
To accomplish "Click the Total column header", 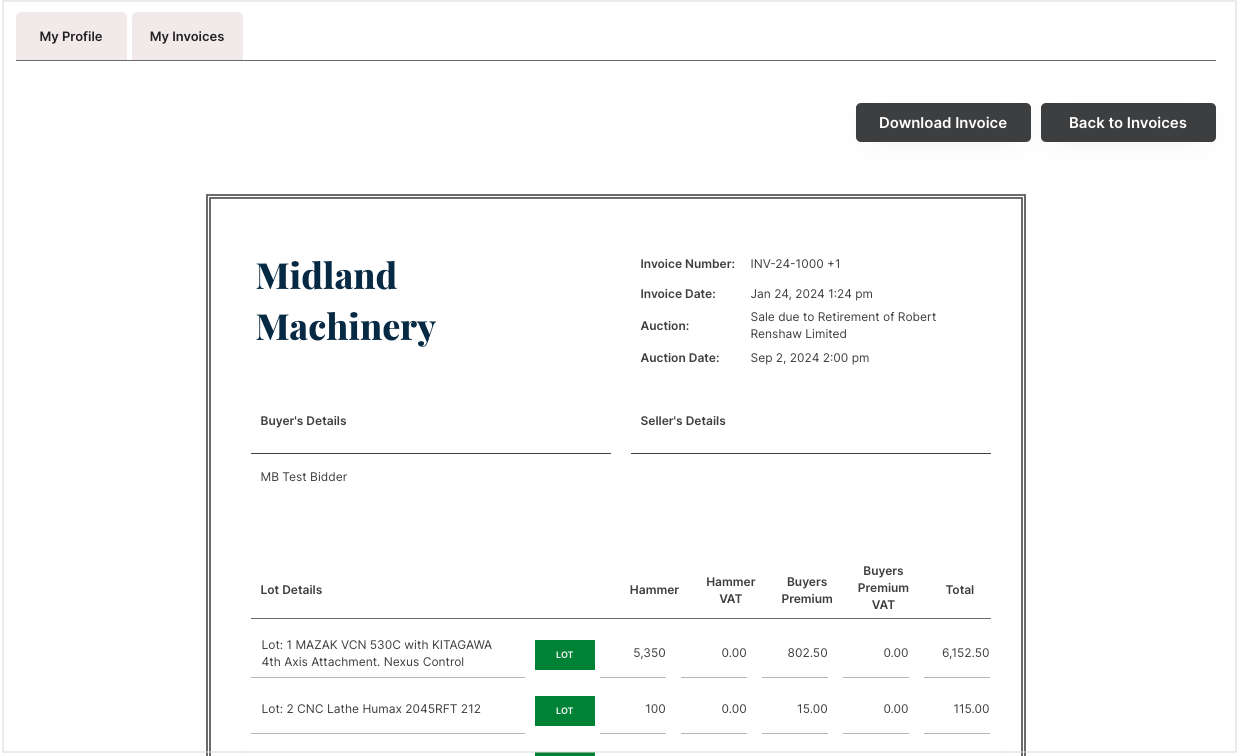I will [959, 590].
